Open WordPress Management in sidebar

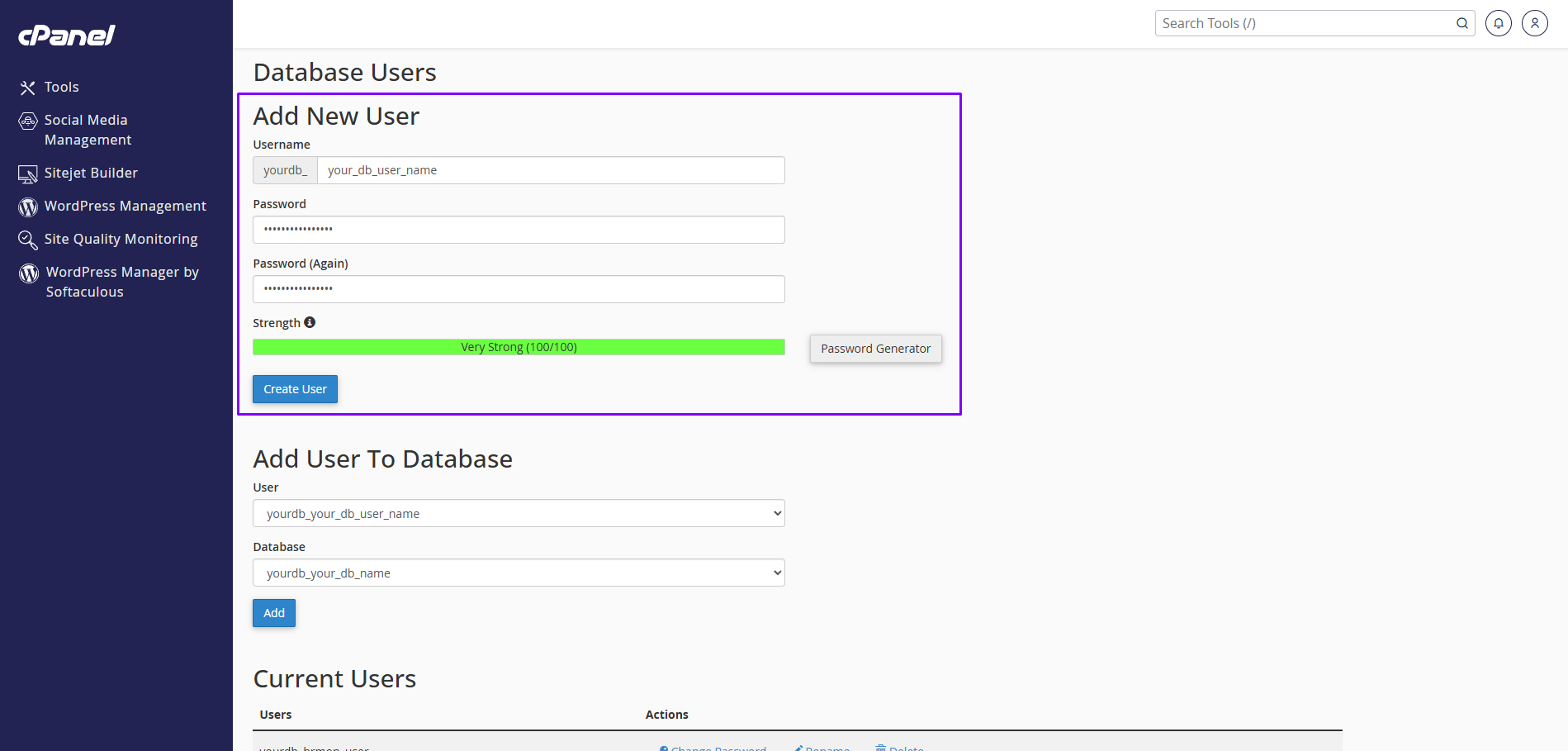[125, 206]
